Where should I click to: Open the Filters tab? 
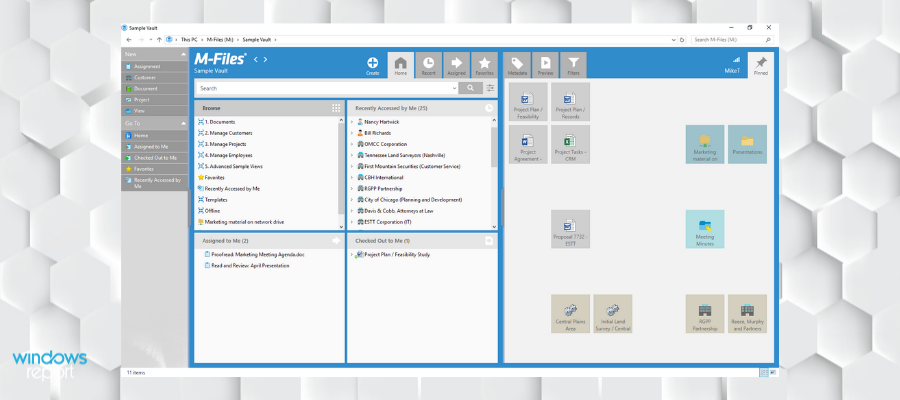(x=573, y=65)
